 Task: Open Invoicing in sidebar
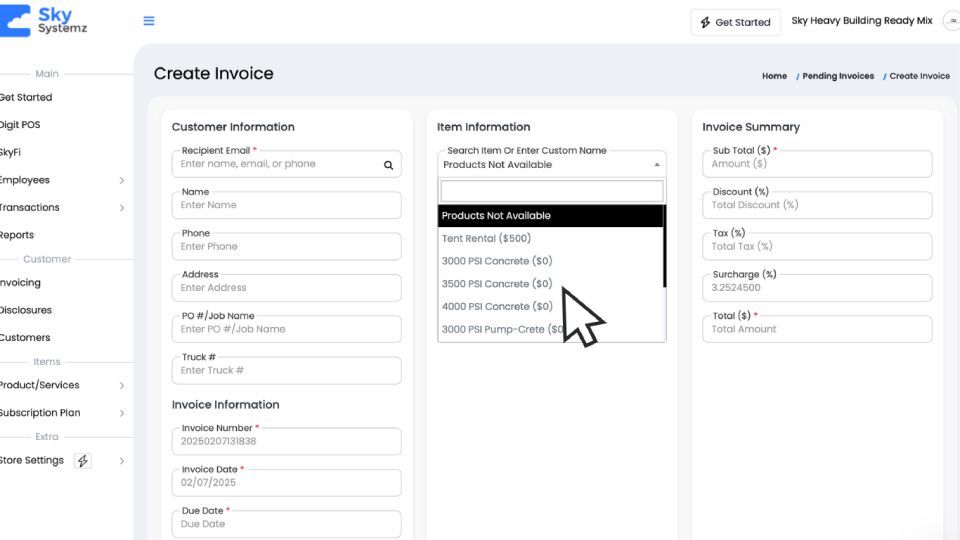20,283
